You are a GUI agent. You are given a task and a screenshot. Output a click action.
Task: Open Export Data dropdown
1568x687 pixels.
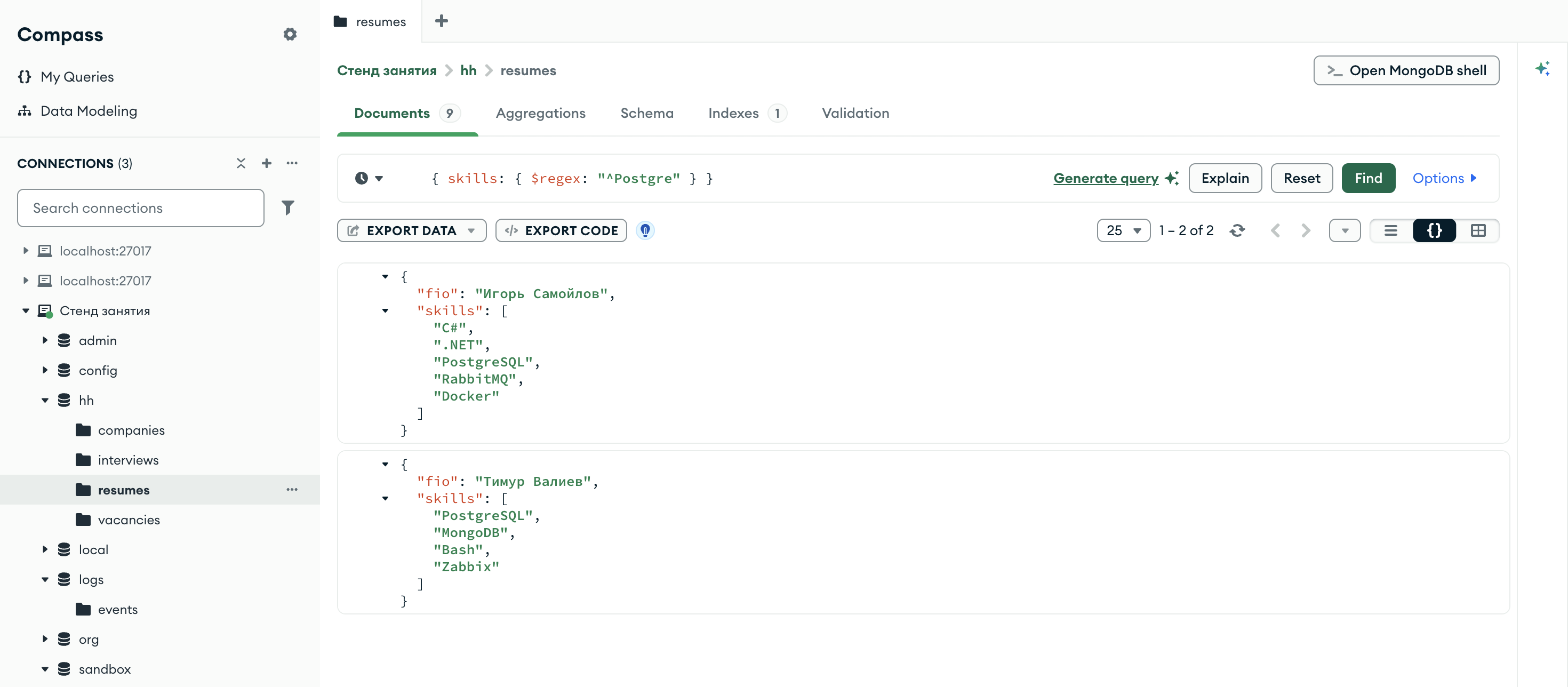coord(412,230)
